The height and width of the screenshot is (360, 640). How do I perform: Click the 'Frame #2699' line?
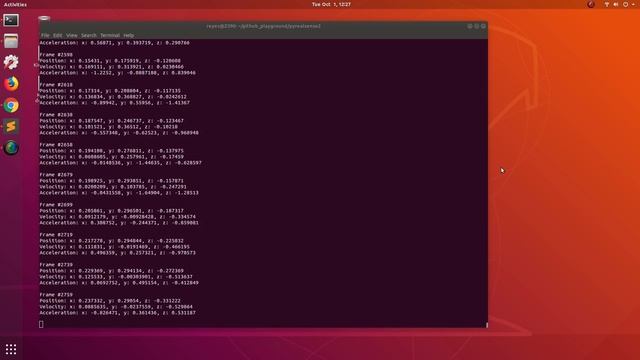[56, 205]
